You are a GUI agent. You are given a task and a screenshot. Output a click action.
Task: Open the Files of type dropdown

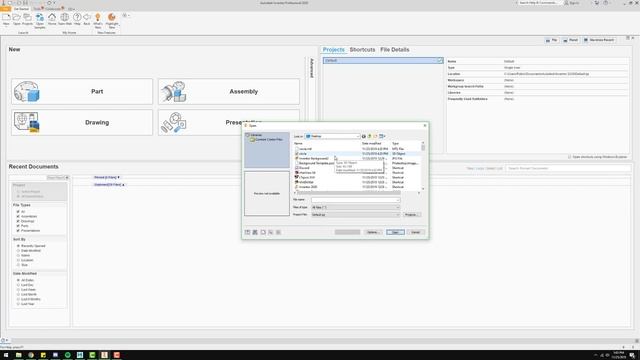(x=356, y=207)
